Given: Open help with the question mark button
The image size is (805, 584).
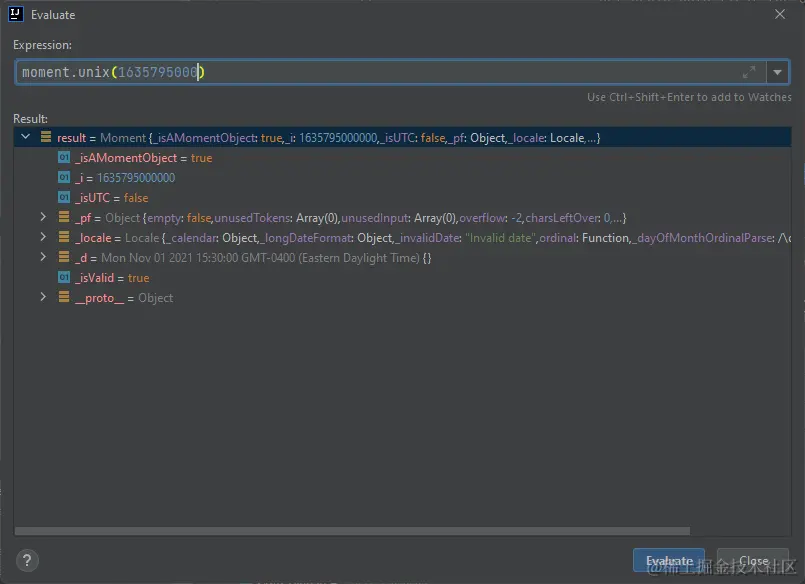Looking at the screenshot, I should pos(27,560).
